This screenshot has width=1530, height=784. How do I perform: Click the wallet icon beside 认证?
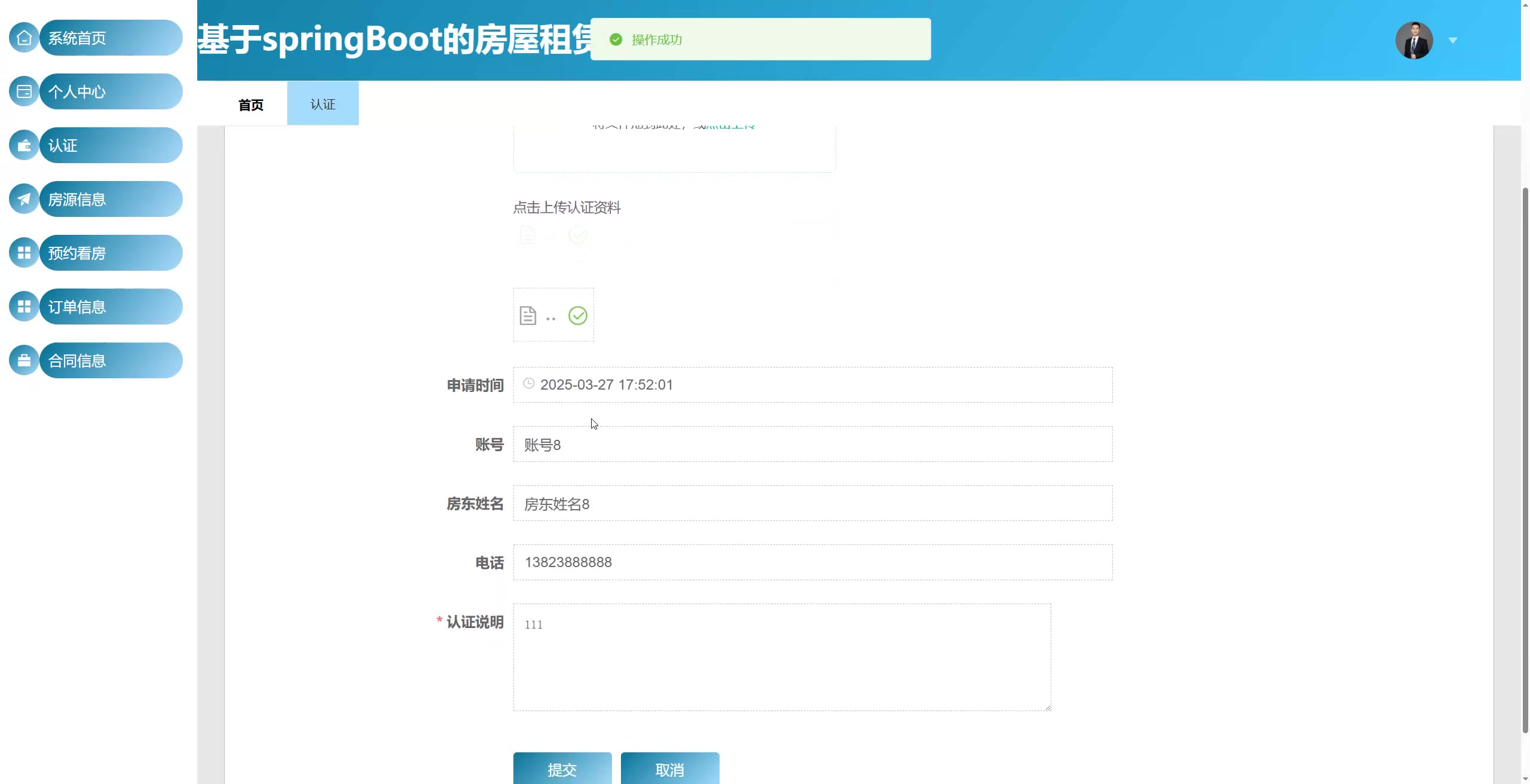point(24,145)
